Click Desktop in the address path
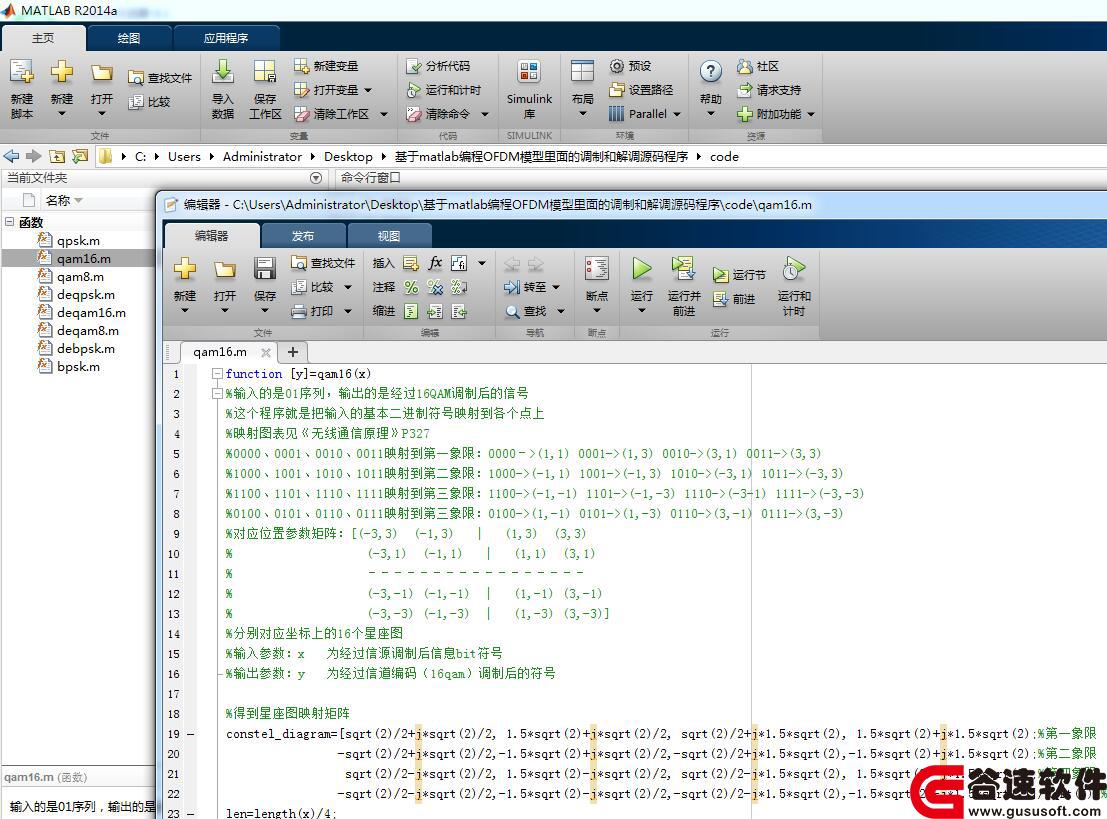 (348, 157)
